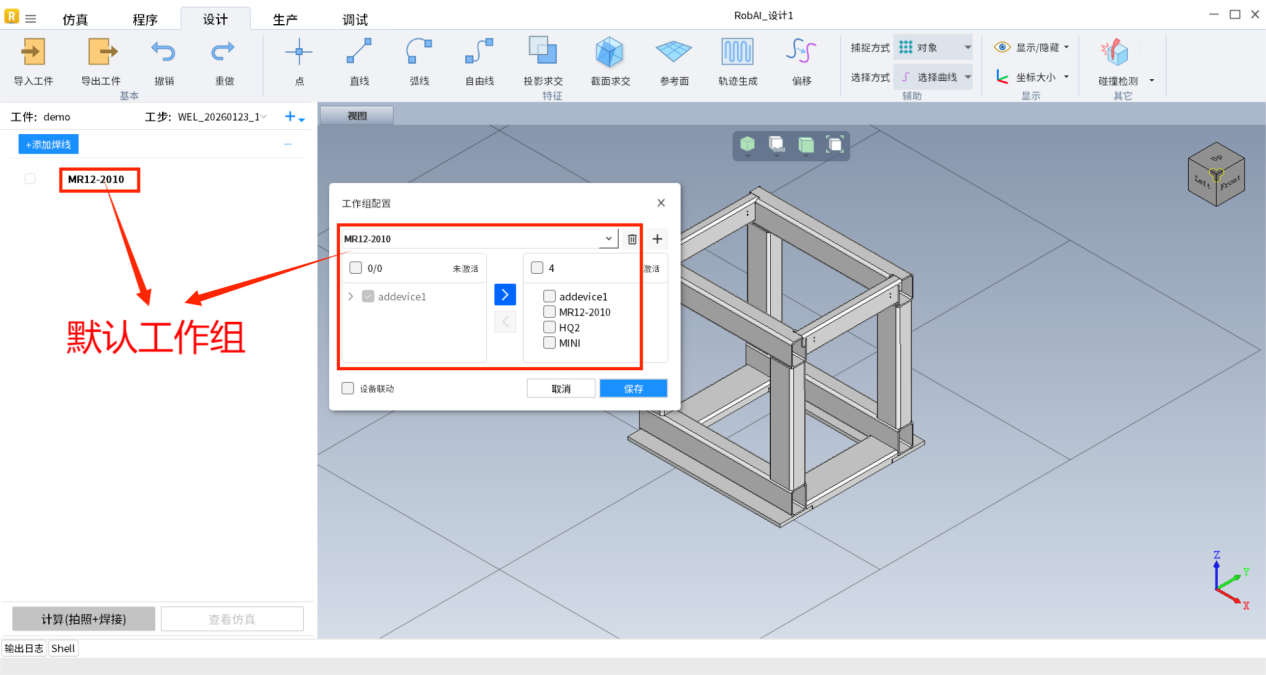Check the MINI device checkbox
This screenshot has width=1266, height=675.
[550, 343]
